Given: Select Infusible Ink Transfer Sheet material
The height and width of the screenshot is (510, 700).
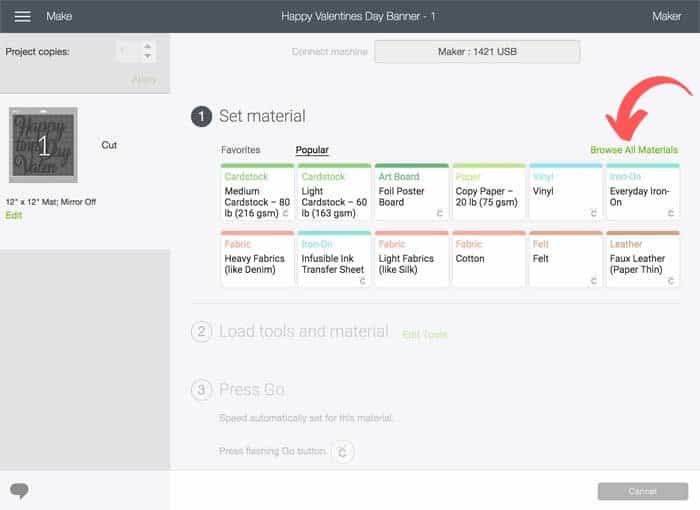Looking at the screenshot, I should coord(334,259).
